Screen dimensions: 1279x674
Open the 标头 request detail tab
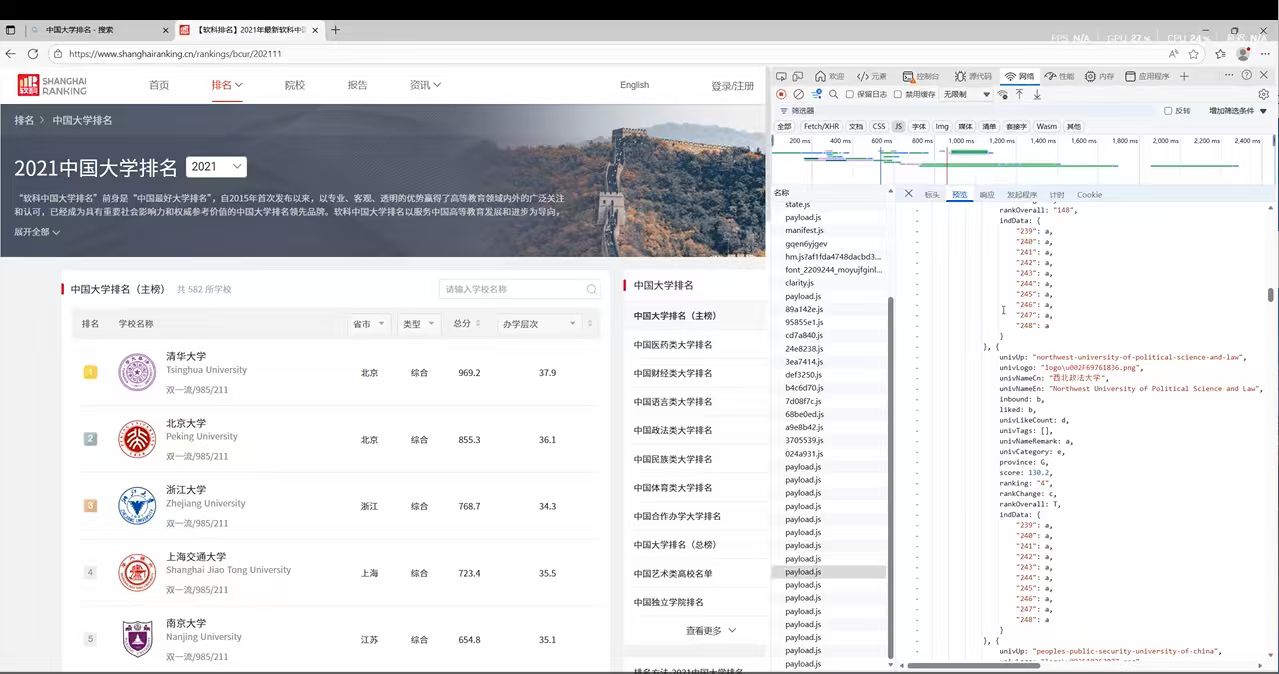pos(932,195)
